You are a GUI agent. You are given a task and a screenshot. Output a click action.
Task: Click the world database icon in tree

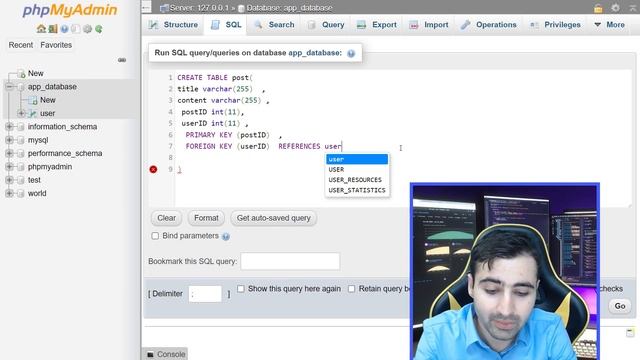pyautogui.click(x=21, y=193)
